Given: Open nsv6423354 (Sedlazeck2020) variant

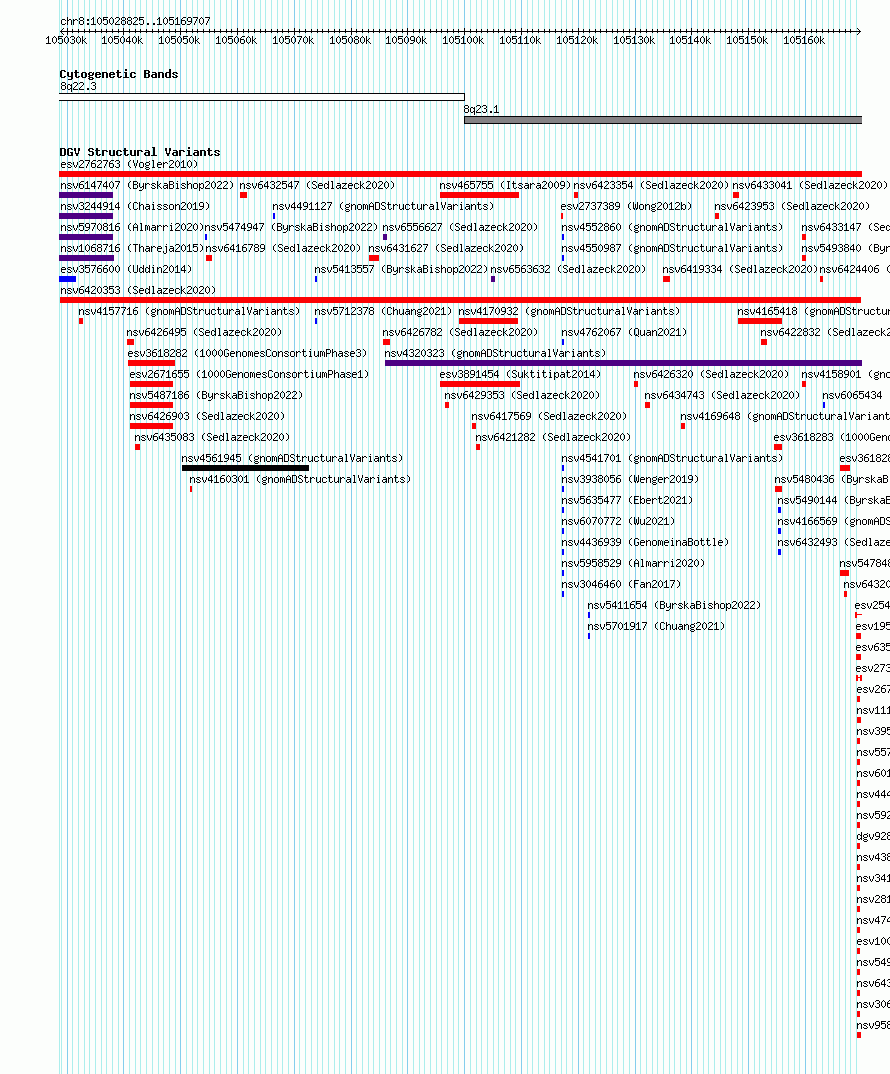Looking at the screenshot, I should tap(651, 186).
